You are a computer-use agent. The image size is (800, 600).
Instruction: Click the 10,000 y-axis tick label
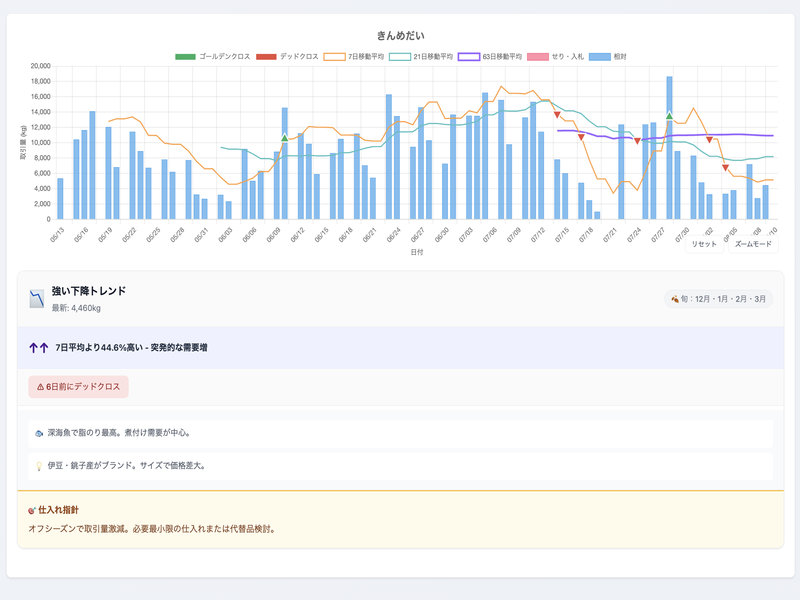point(40,142)
